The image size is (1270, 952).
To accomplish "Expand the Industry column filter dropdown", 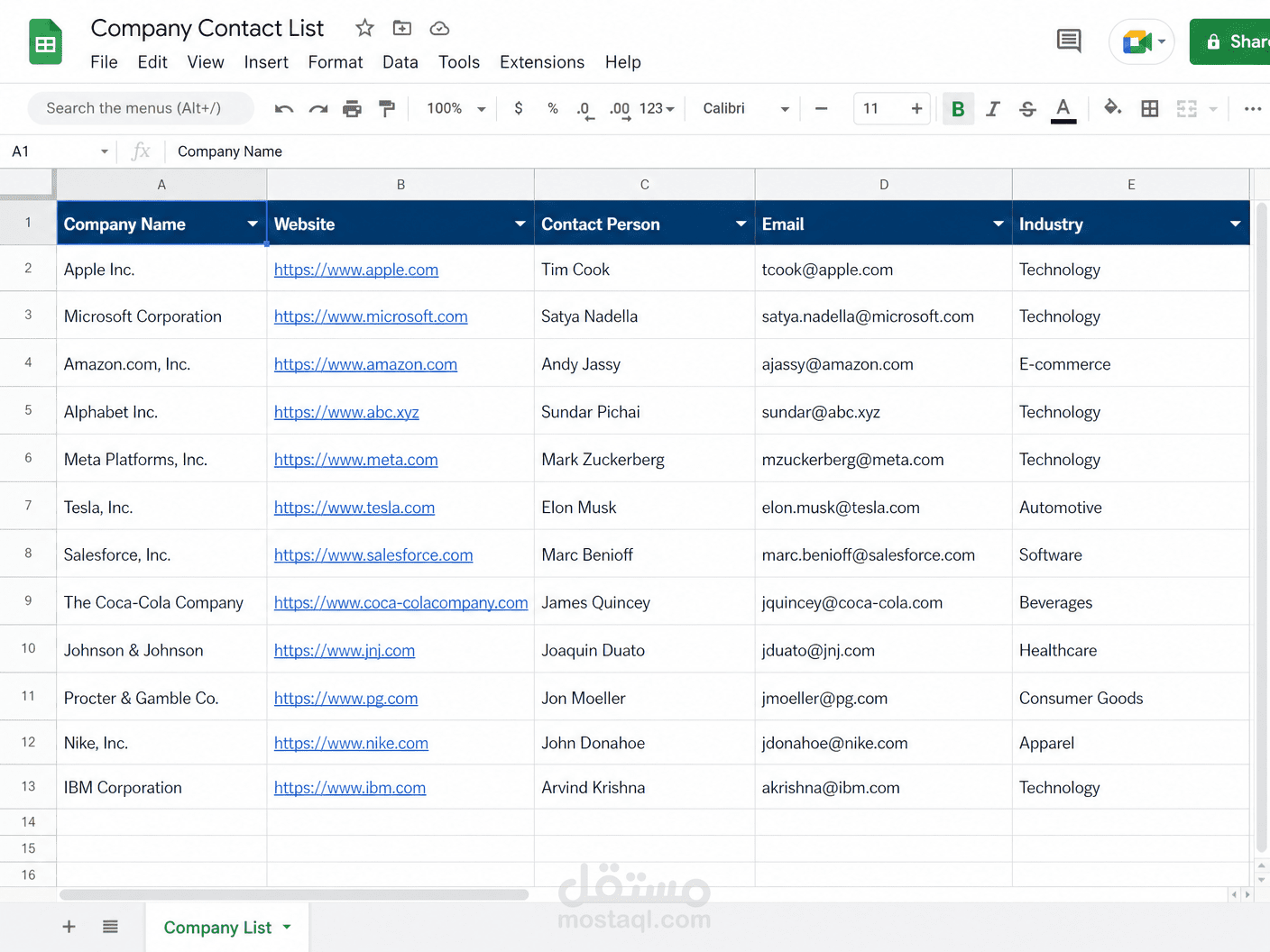I will pos(1235,224).
